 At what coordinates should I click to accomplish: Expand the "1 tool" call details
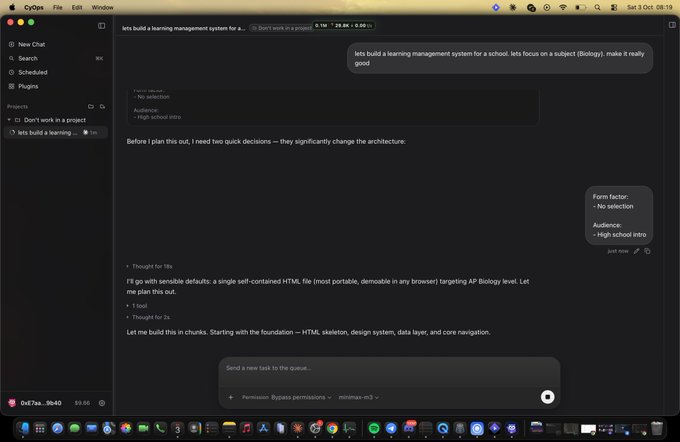[x=137, y=306]
